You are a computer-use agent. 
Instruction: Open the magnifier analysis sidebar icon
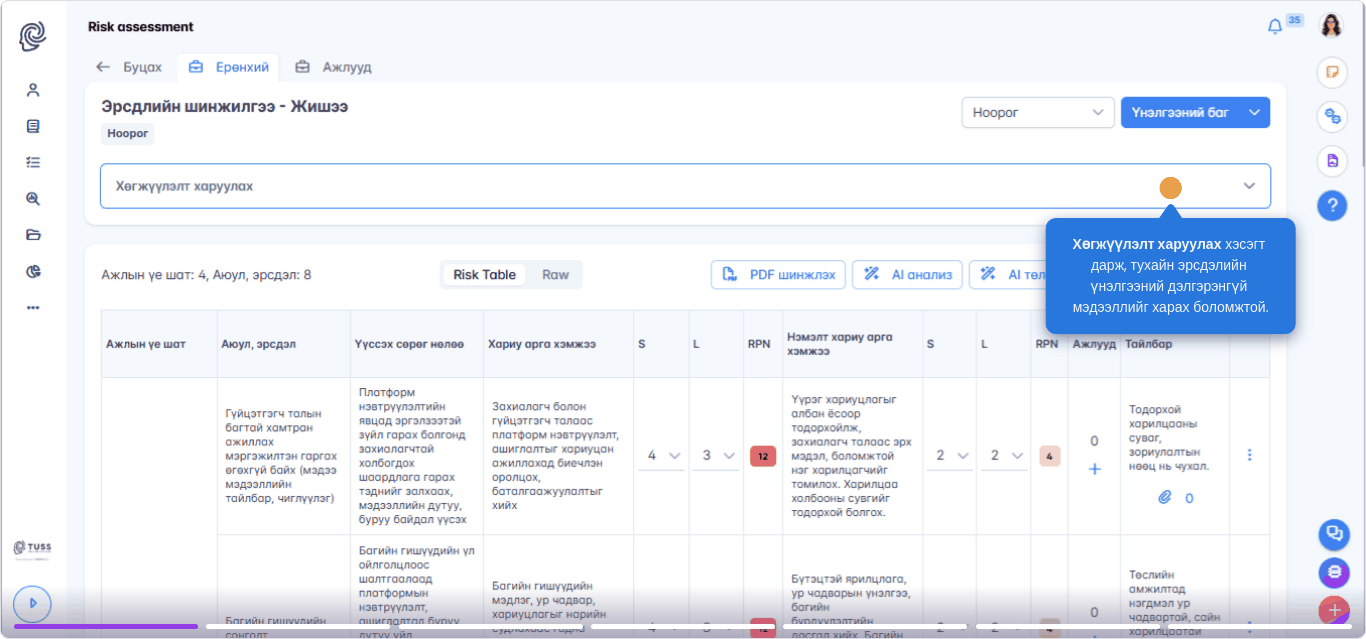(33, 199)
